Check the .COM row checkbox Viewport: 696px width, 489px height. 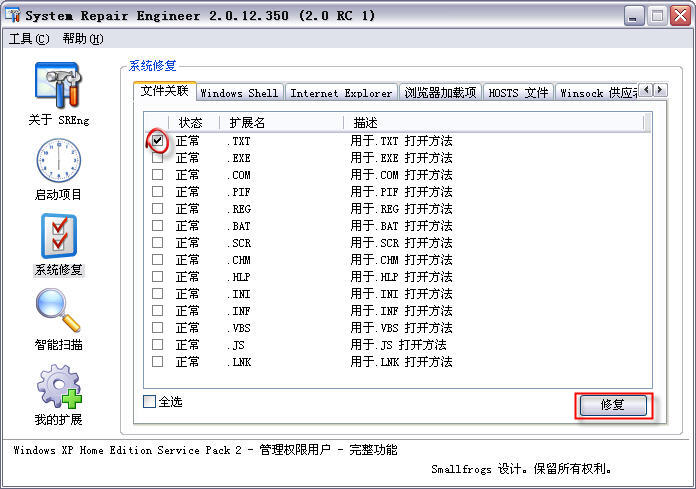[x=157, y=174]
